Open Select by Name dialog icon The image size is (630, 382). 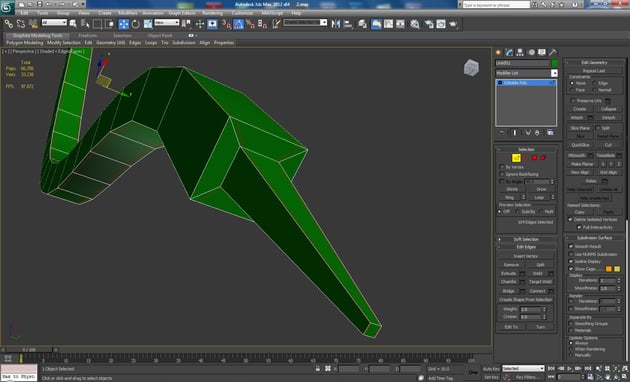tap(85, 24)
